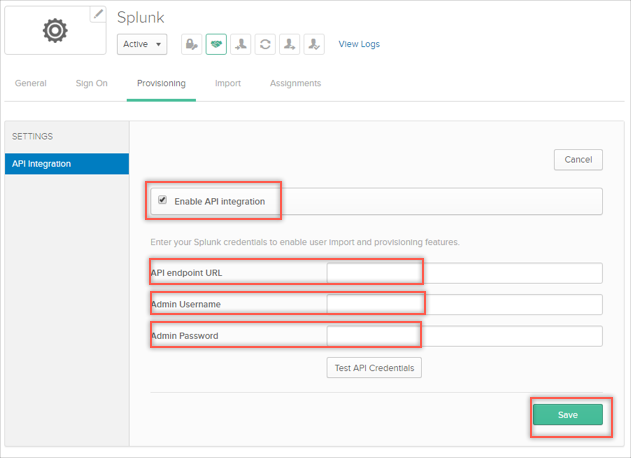The image size is (631, 458).
Task: Click the user with arrow icon
Action: pos(289,44)
